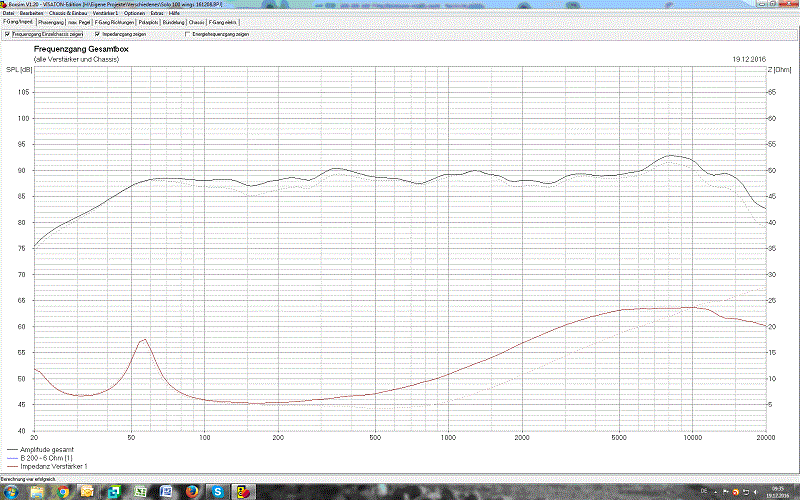Open Firefox from the taskbar
800x500 pixels.
192,491
